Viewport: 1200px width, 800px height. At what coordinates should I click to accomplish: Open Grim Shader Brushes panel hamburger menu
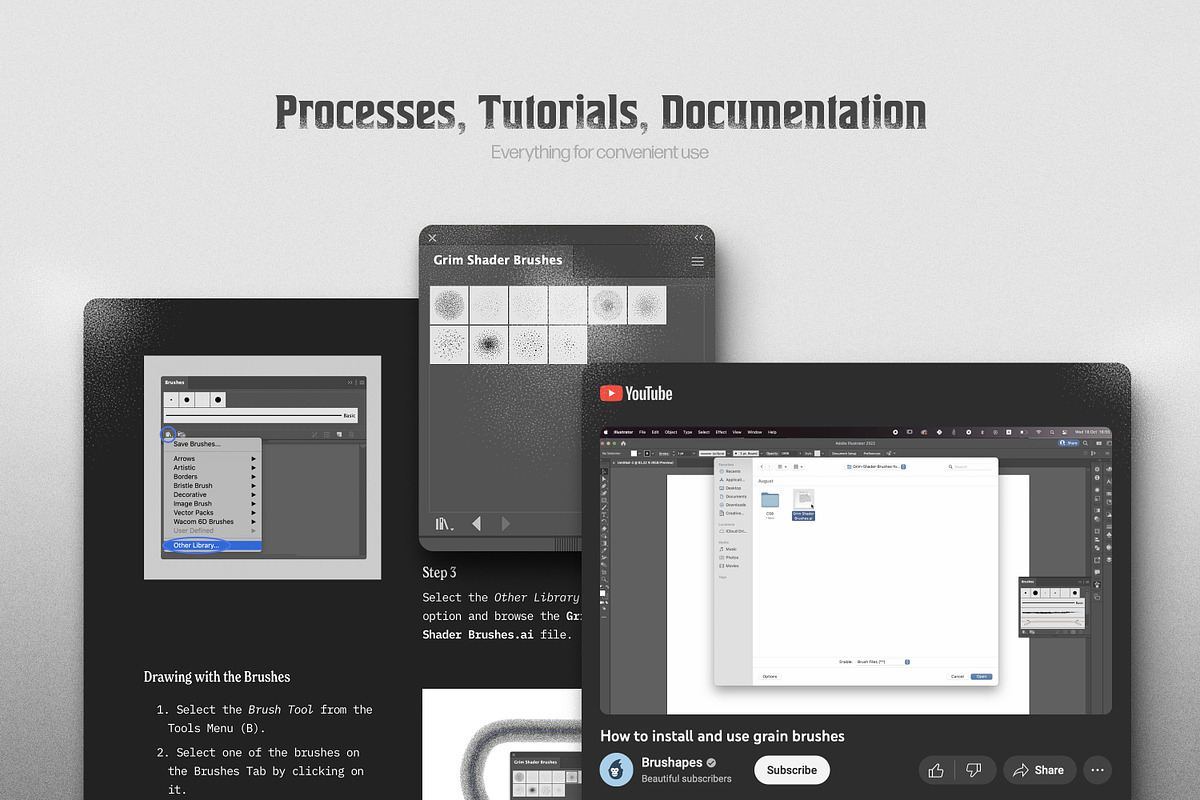698,261
